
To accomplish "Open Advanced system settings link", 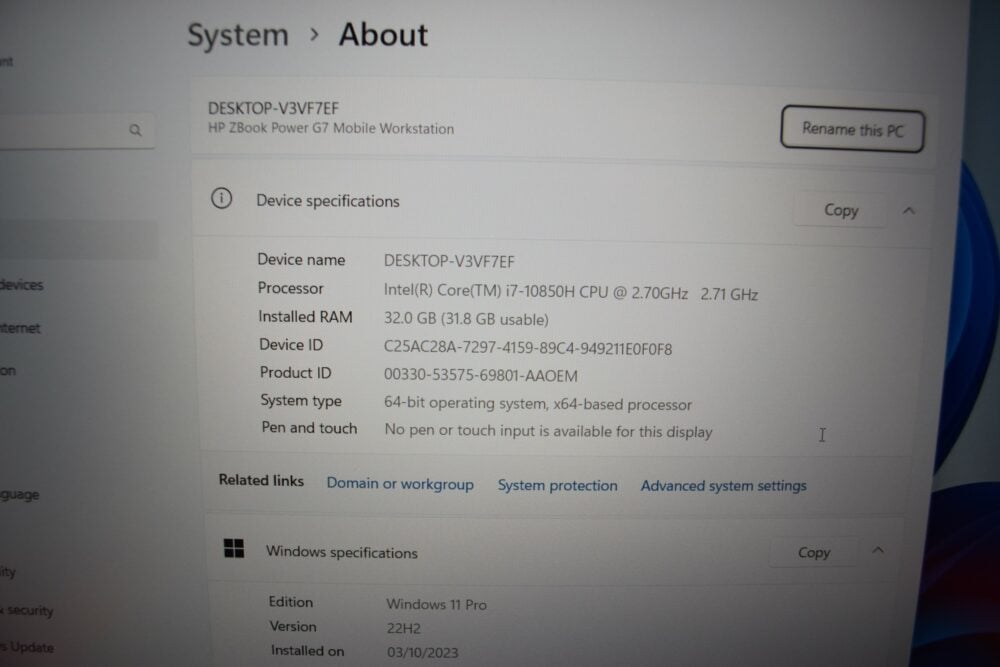I will click(723, 486).
